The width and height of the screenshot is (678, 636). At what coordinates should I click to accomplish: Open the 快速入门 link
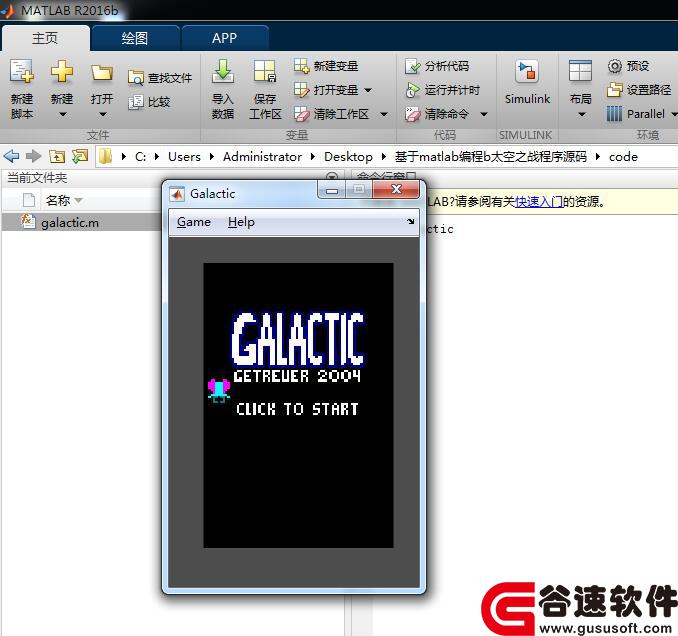pyautogui.click(x=539, y=201)
